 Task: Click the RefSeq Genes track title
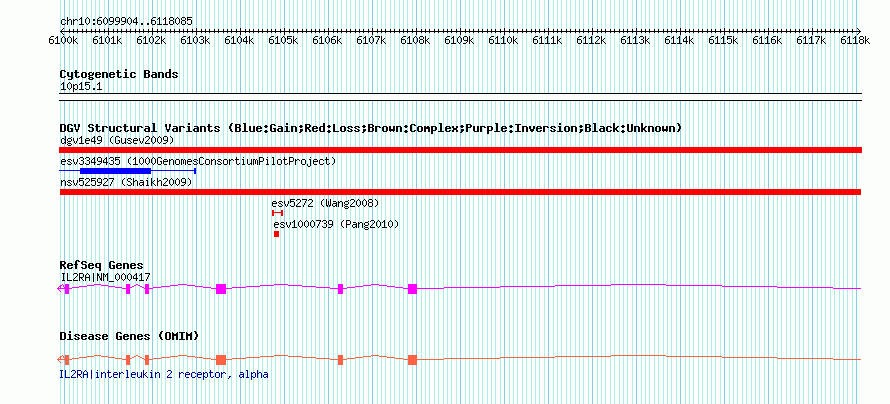click(102, 266)
